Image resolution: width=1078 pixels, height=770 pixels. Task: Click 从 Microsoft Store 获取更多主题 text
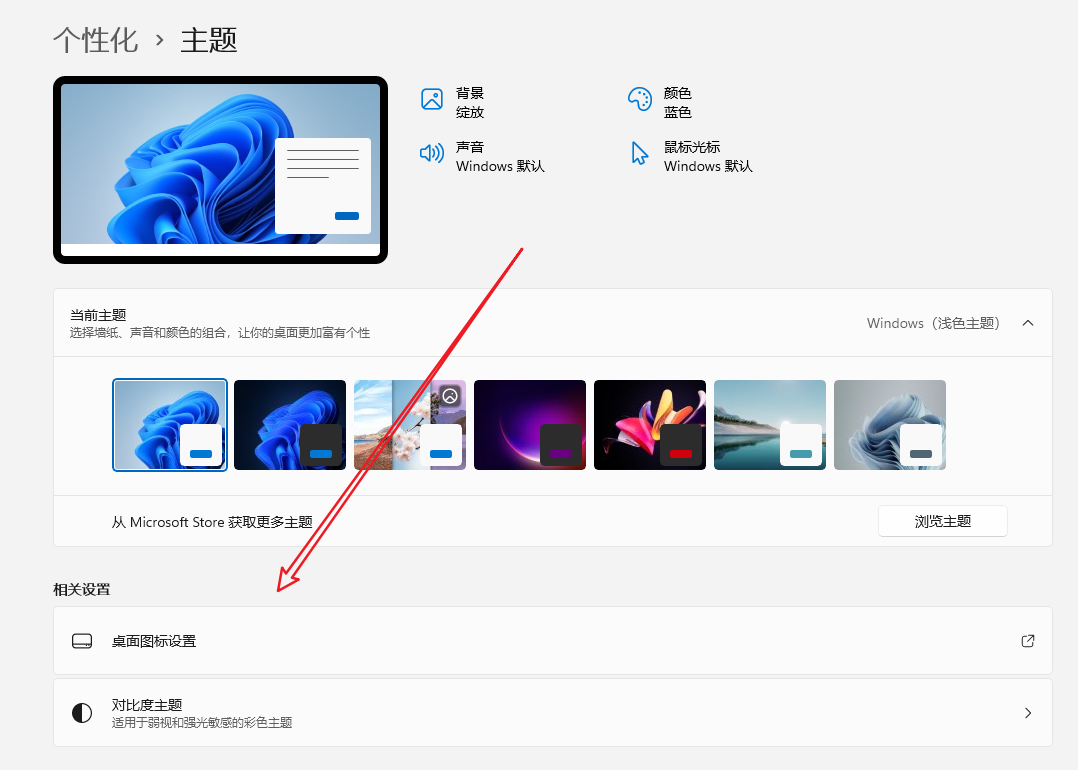point(212,522)
